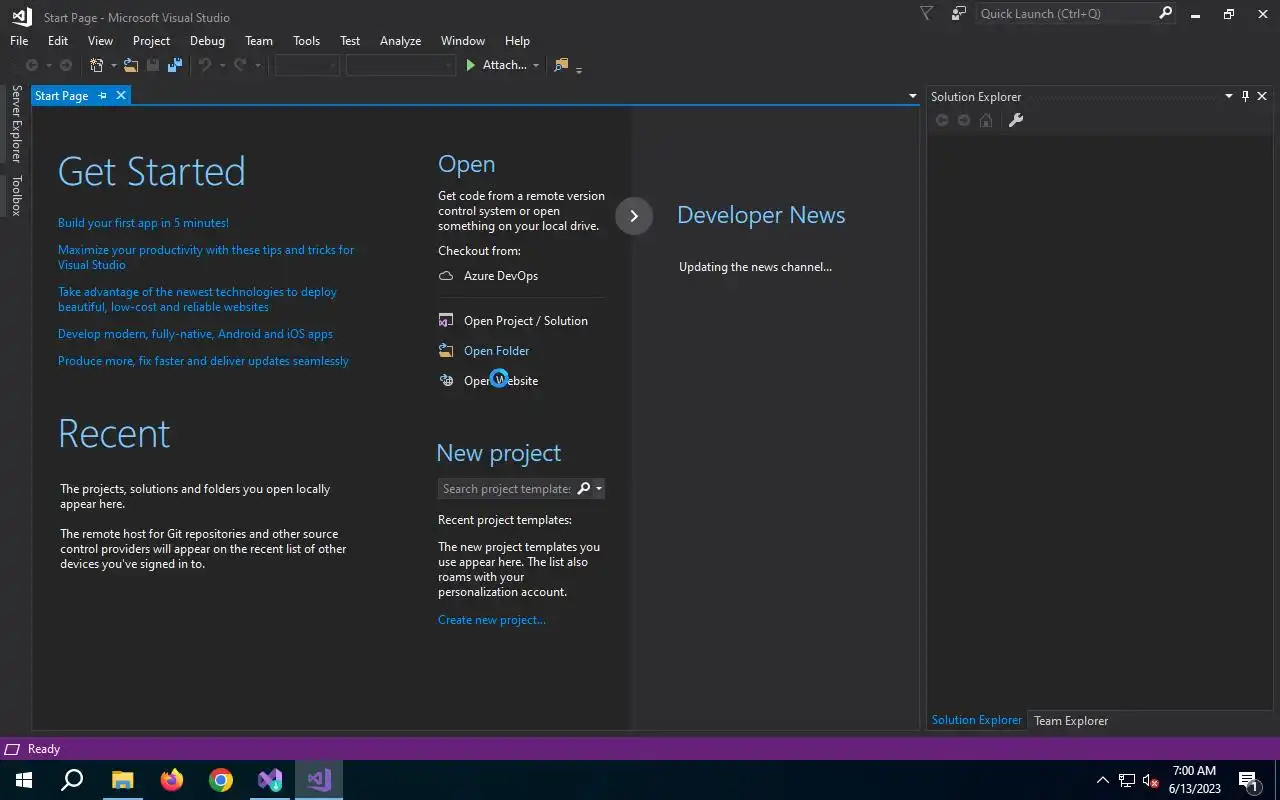Click the Open Folder icon
The image size is (1280, 800).
coord(446,351)
